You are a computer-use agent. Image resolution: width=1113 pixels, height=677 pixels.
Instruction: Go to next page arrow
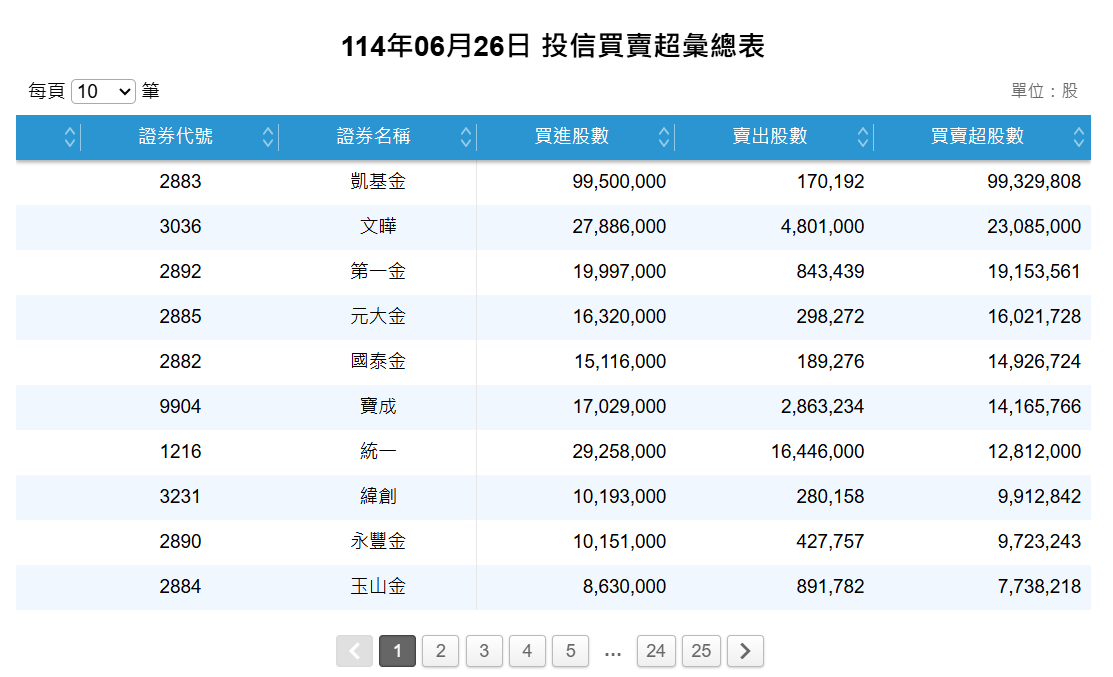click(x=745, y=651)
